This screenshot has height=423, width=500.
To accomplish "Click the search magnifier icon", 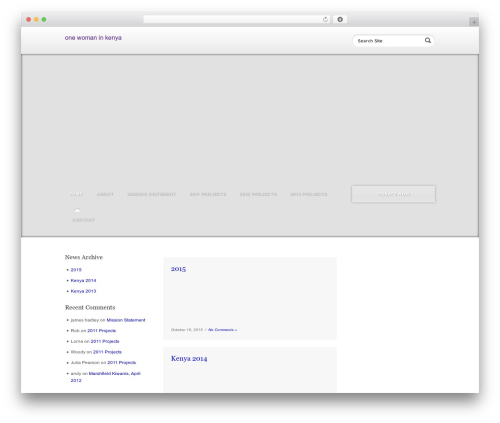I will 428,40.
